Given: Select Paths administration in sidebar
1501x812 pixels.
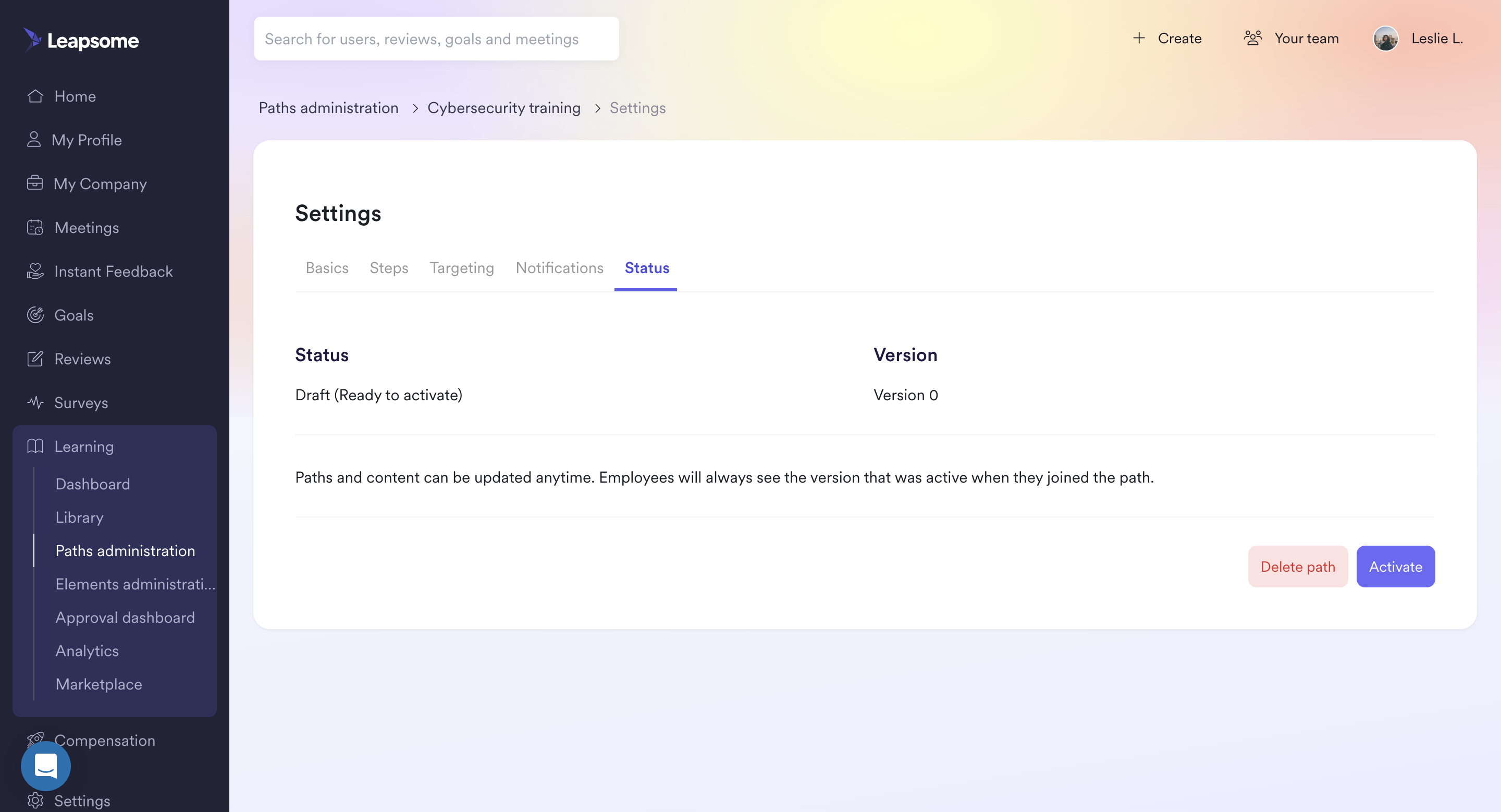Looking at the screenshot, I should click(125, 550).
